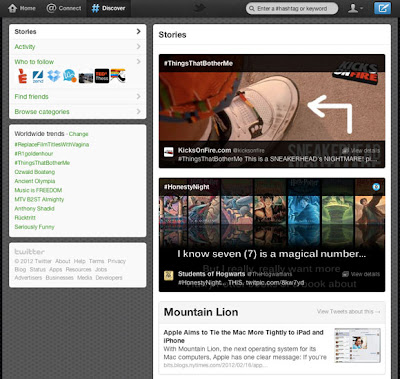Open the #R1goldenhour trend
The image size is (400, 379).
click(x=34, y=154)
